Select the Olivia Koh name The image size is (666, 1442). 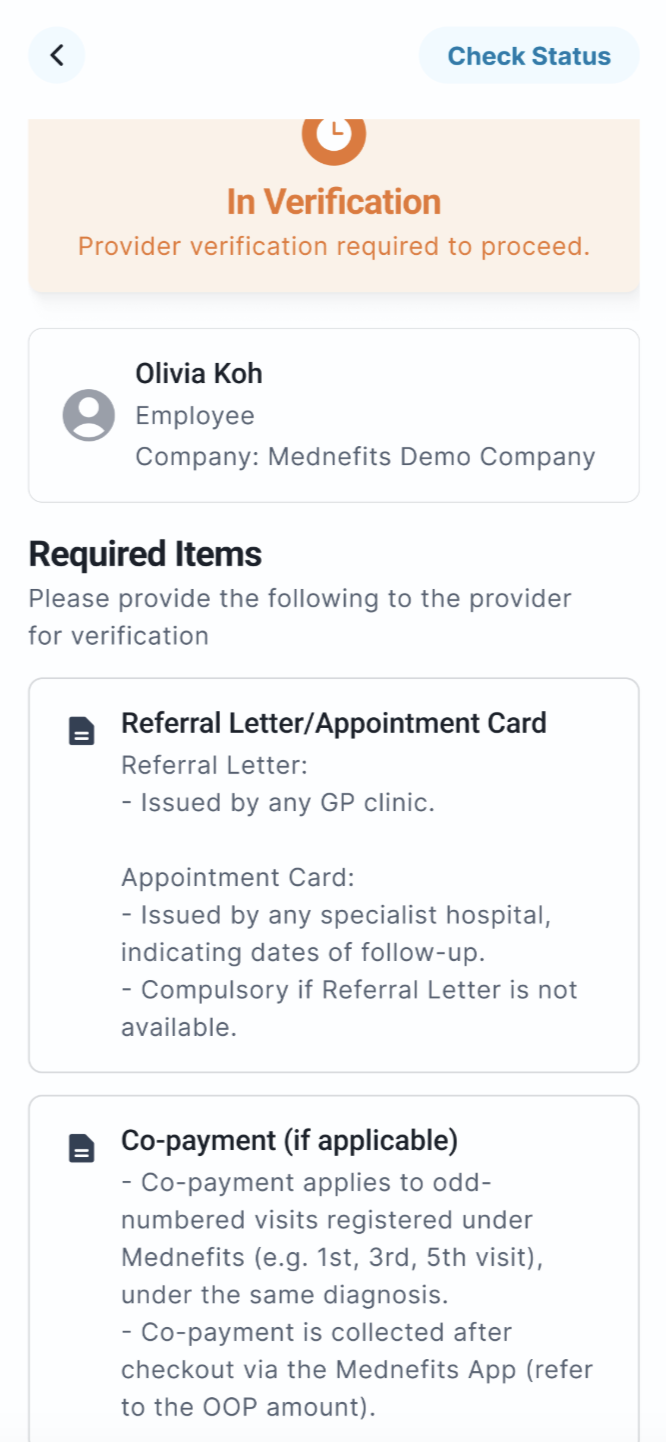[x=199, y=374]
